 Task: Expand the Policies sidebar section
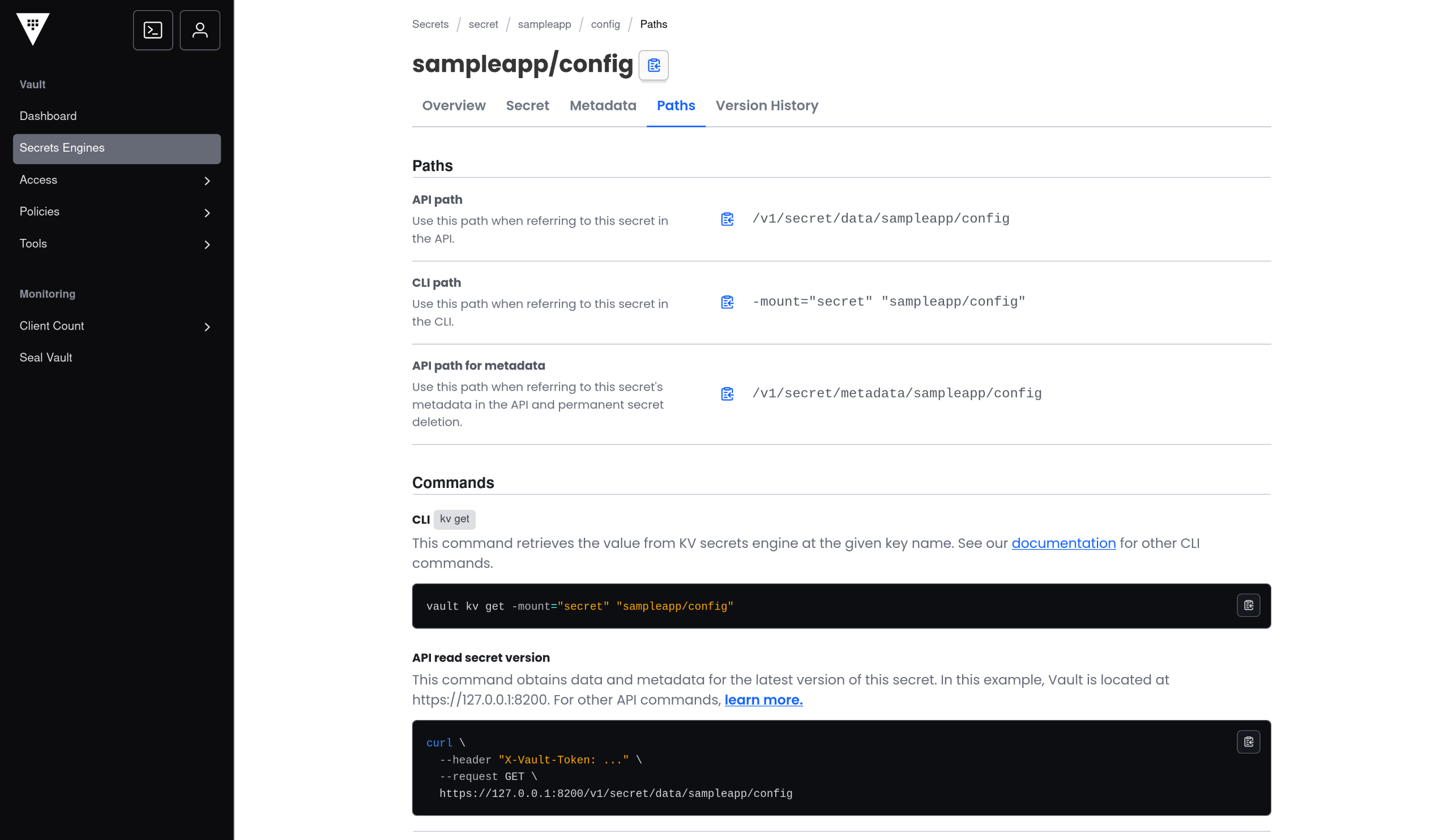click(117, 212)
